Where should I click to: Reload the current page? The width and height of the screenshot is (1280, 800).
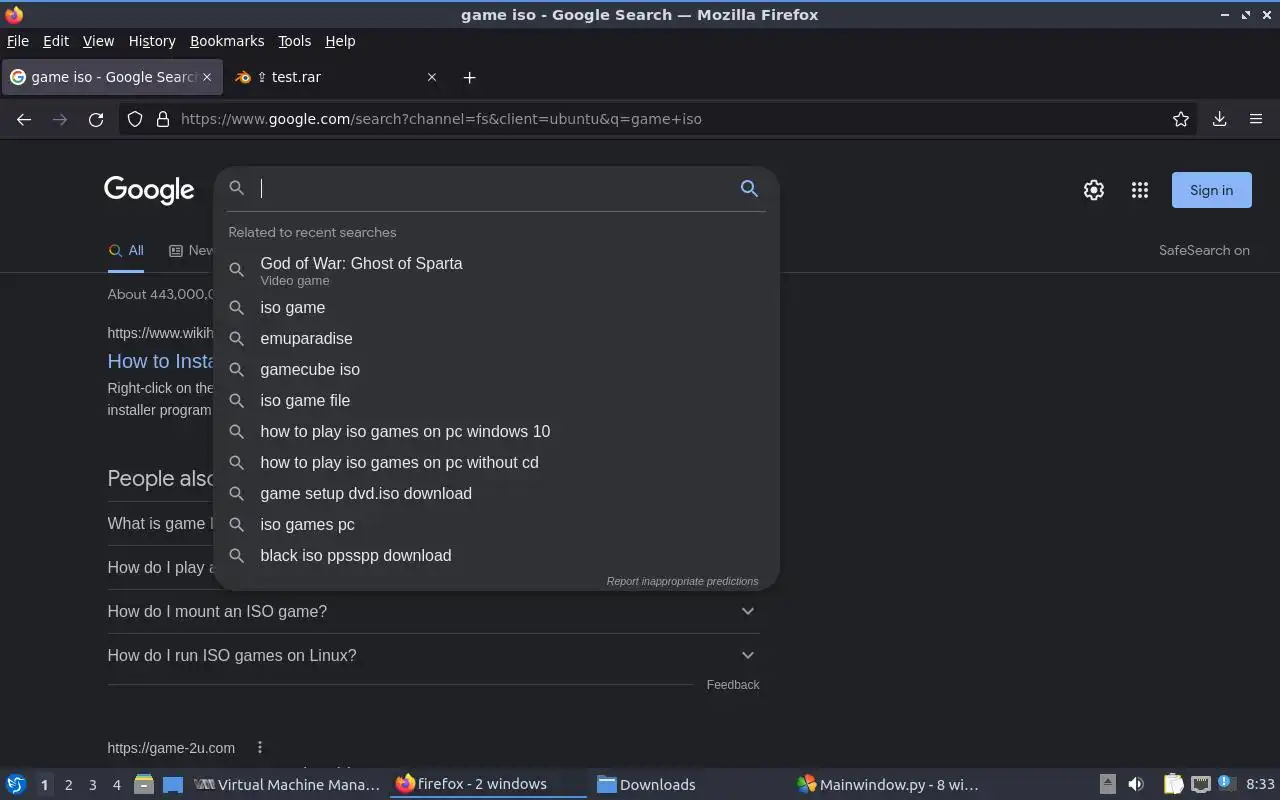[96, 119]
